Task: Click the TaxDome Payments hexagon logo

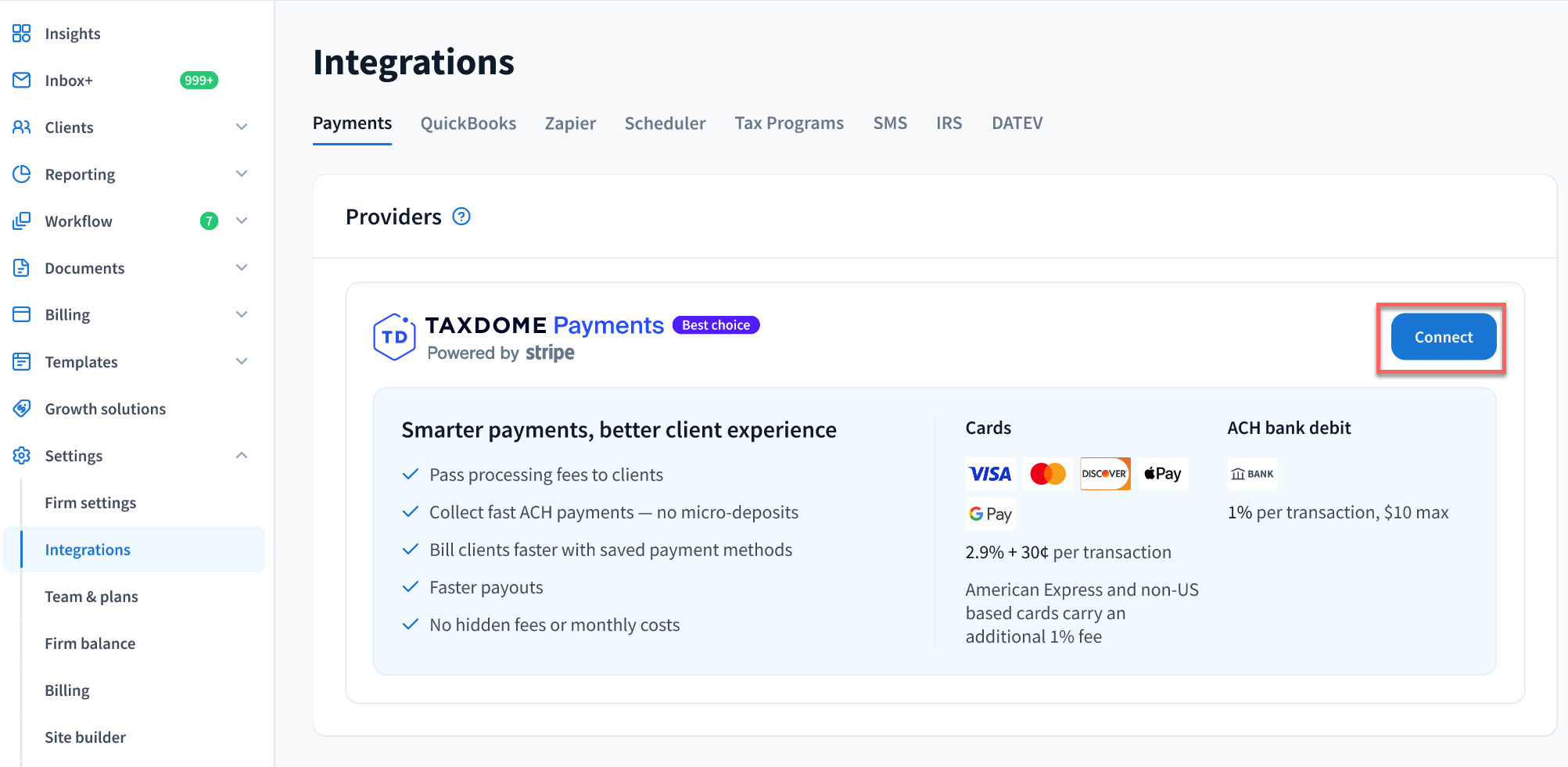Action: tap(394, 337)
